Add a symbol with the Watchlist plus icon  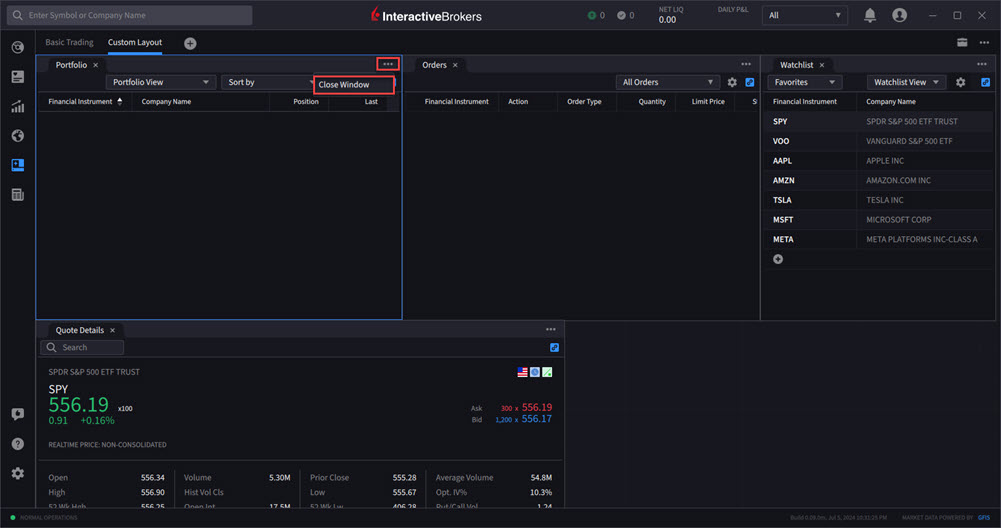[778, 259]
